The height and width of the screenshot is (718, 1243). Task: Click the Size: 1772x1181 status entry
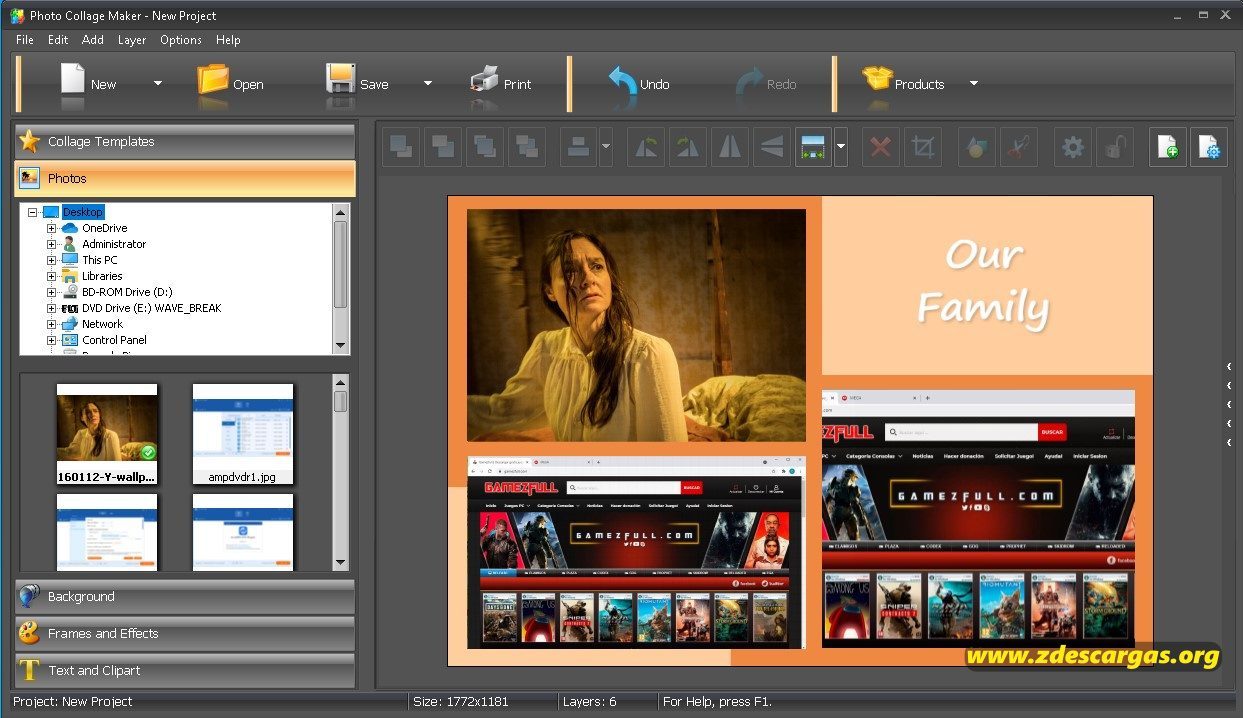tap(461, 701)
